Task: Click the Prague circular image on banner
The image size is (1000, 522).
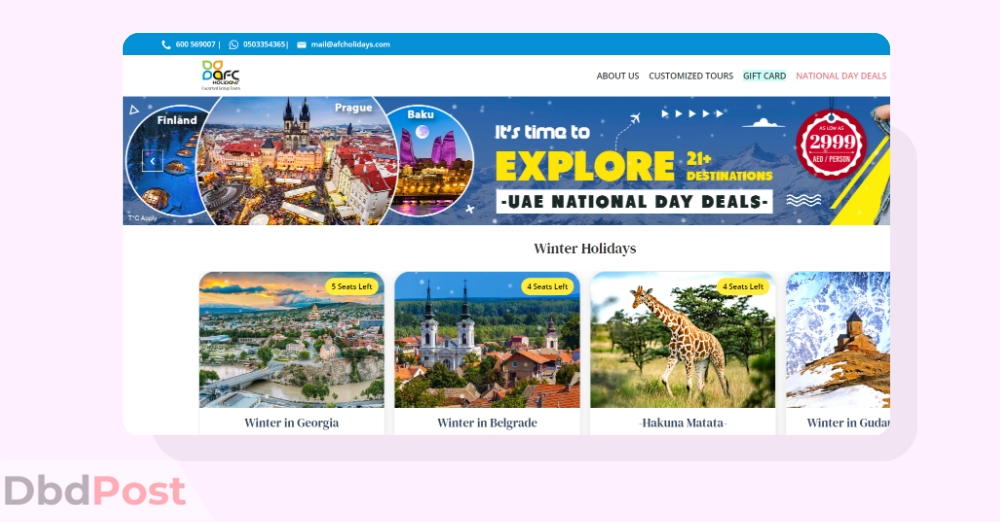Action: coord(297,161)
